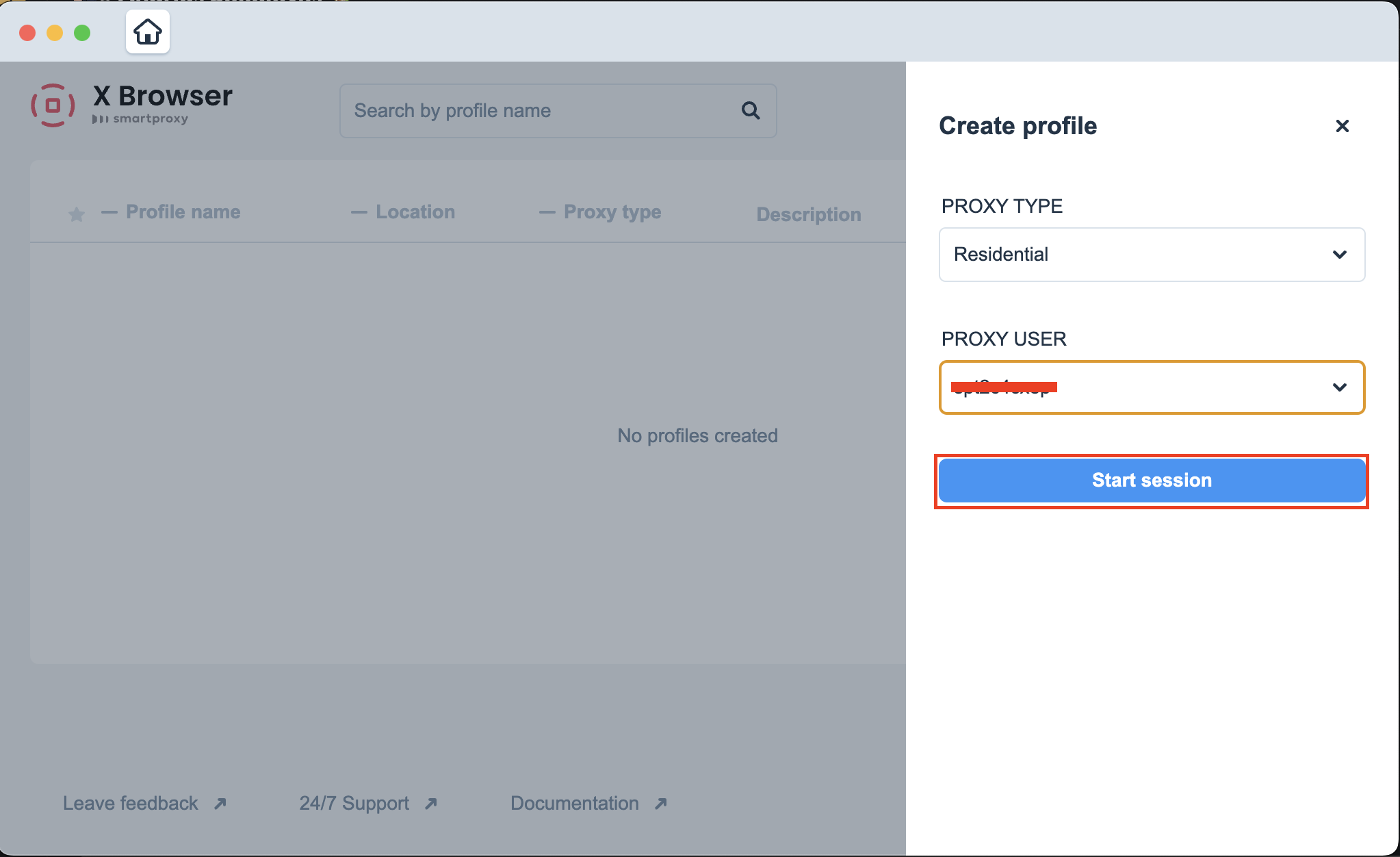
Task: Sort by Location column header
Action: [415, 212]
